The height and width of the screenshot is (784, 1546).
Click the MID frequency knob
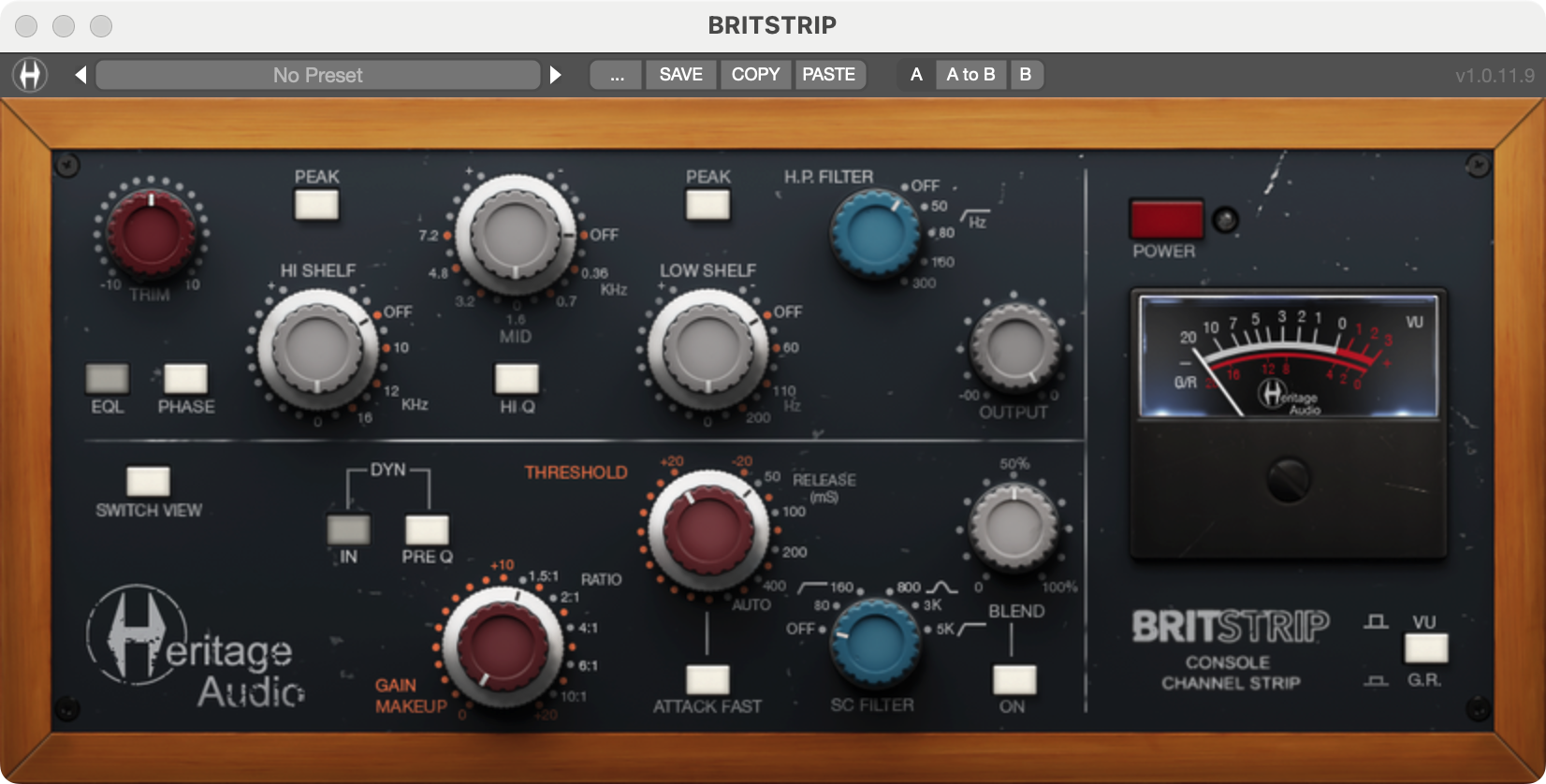516,234
